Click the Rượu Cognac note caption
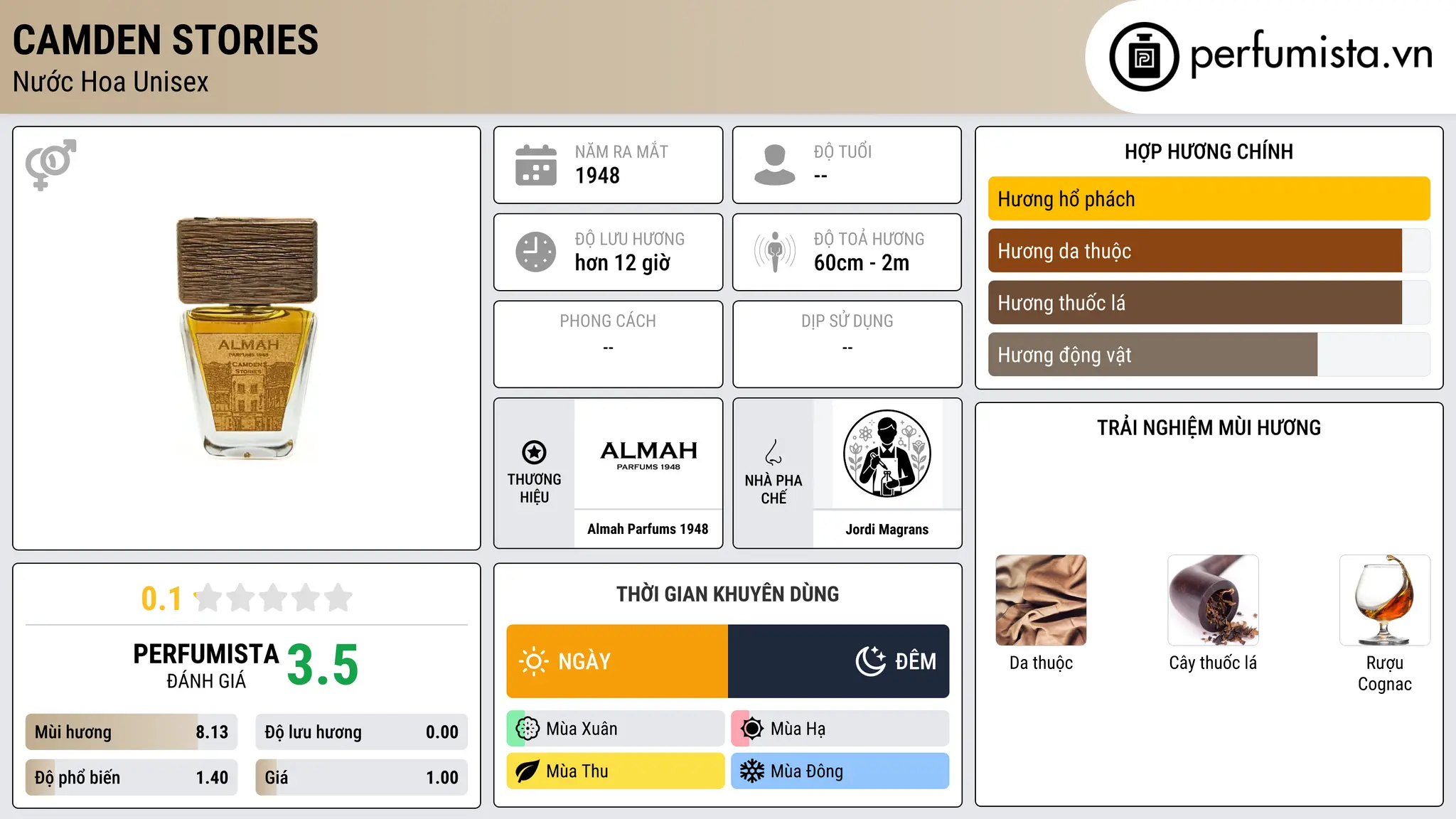 coord(1385,673)
